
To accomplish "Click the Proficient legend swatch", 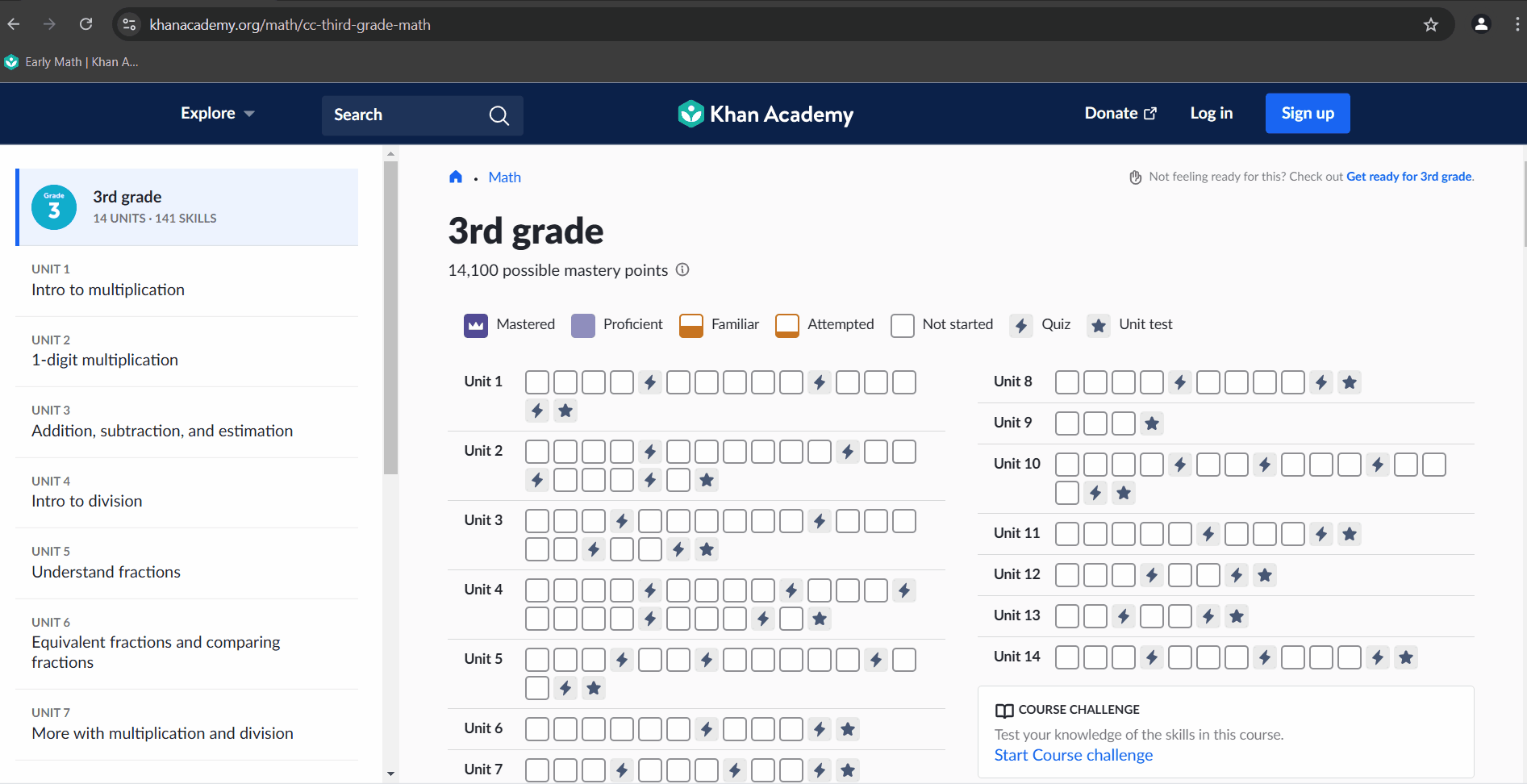I will pyautogui.click(x=583, y=326).
